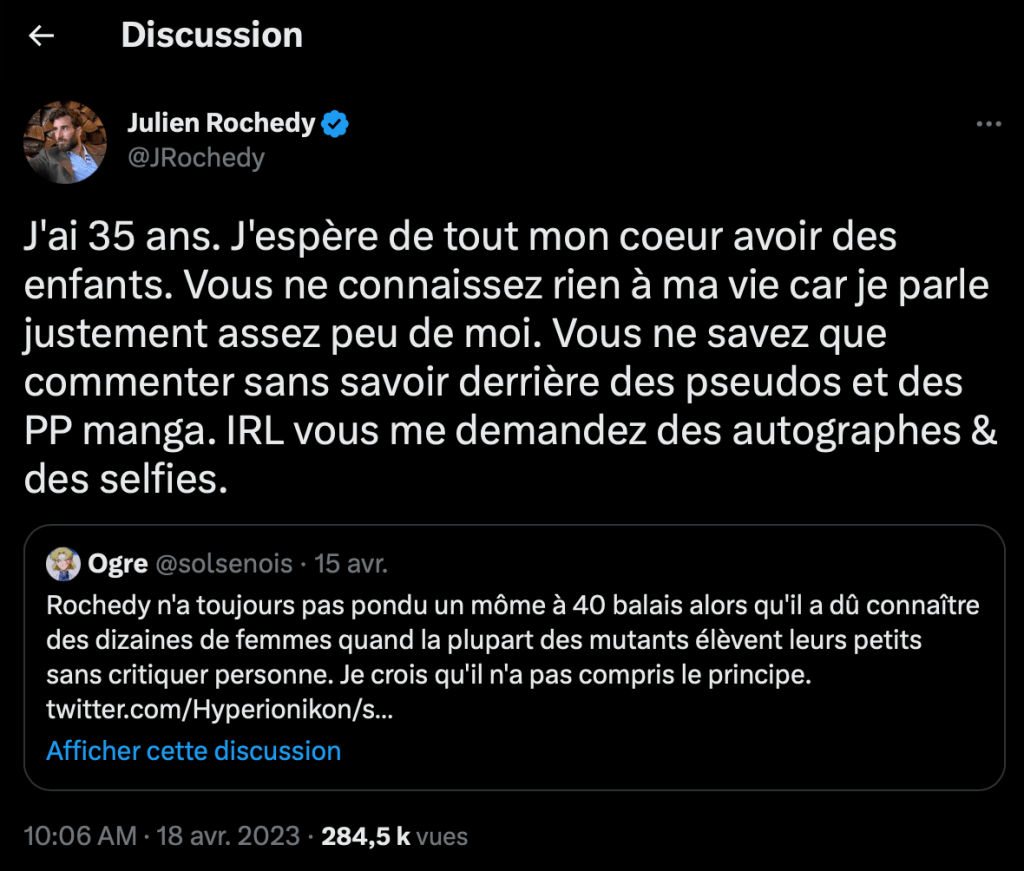Click the blue verified badge icon
Viewport: 1024px width, 871px height.
tap(335, 124)
